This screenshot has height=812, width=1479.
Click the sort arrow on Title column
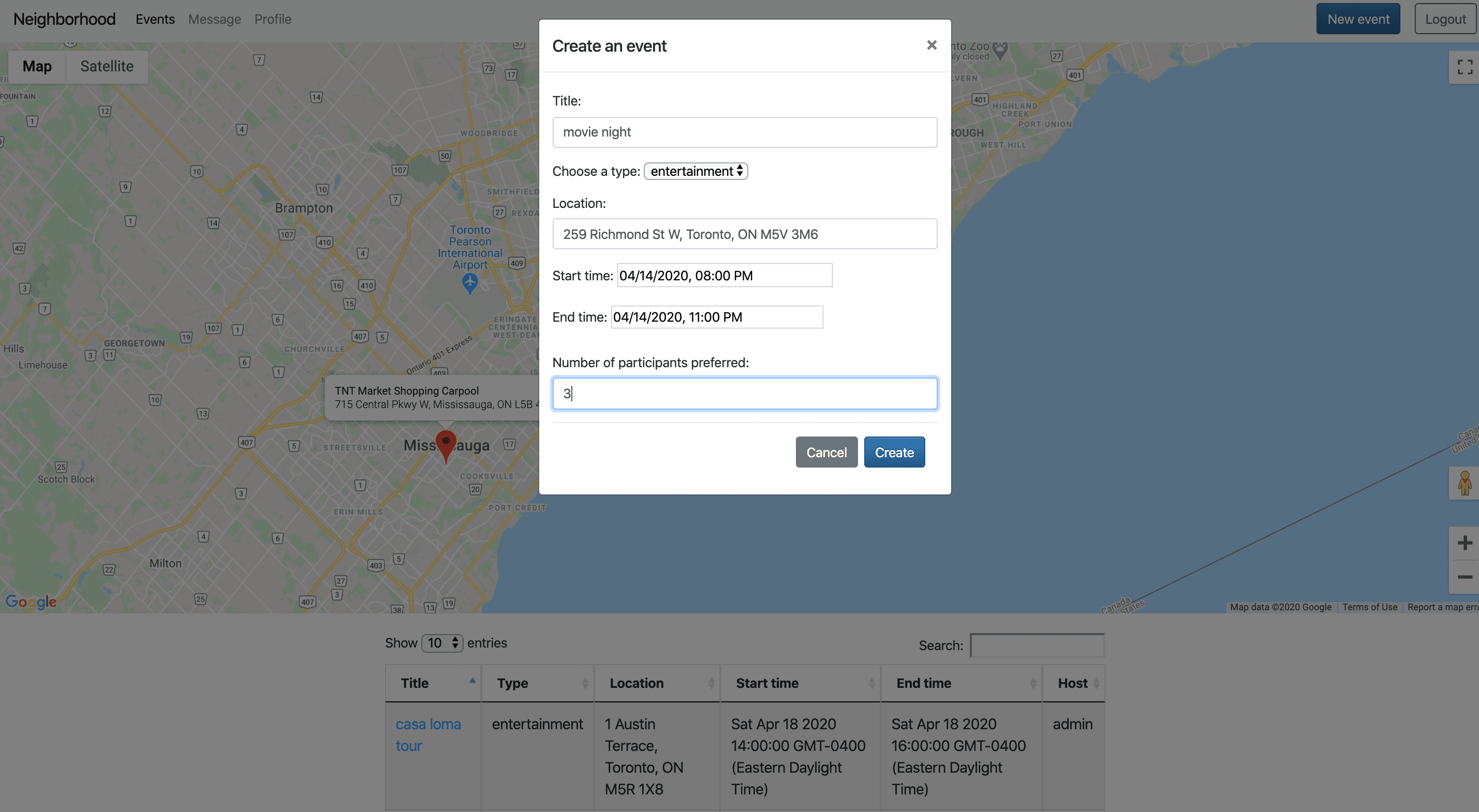point(472,681)
